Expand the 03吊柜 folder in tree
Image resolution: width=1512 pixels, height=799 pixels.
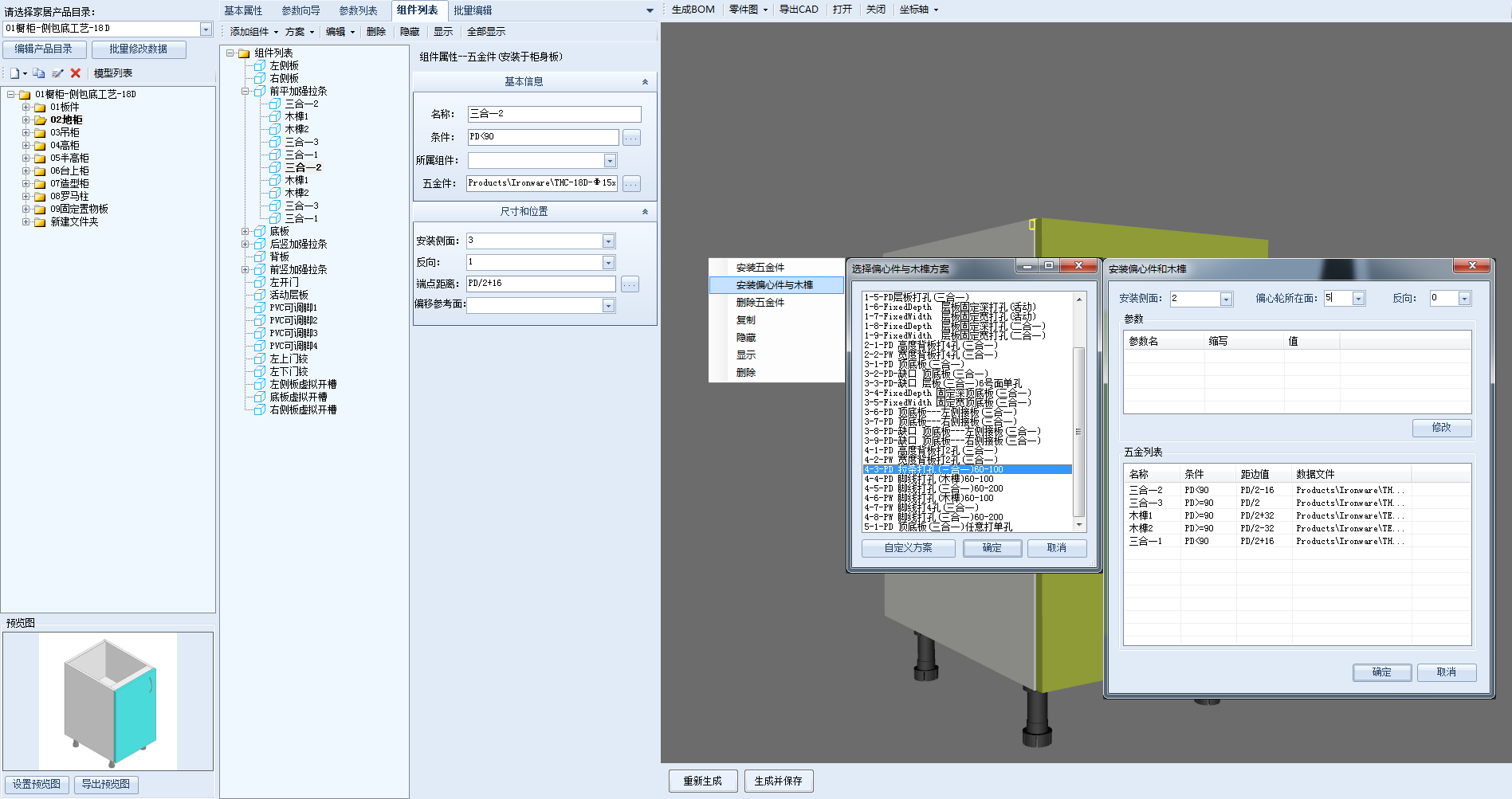click(26, 133)
